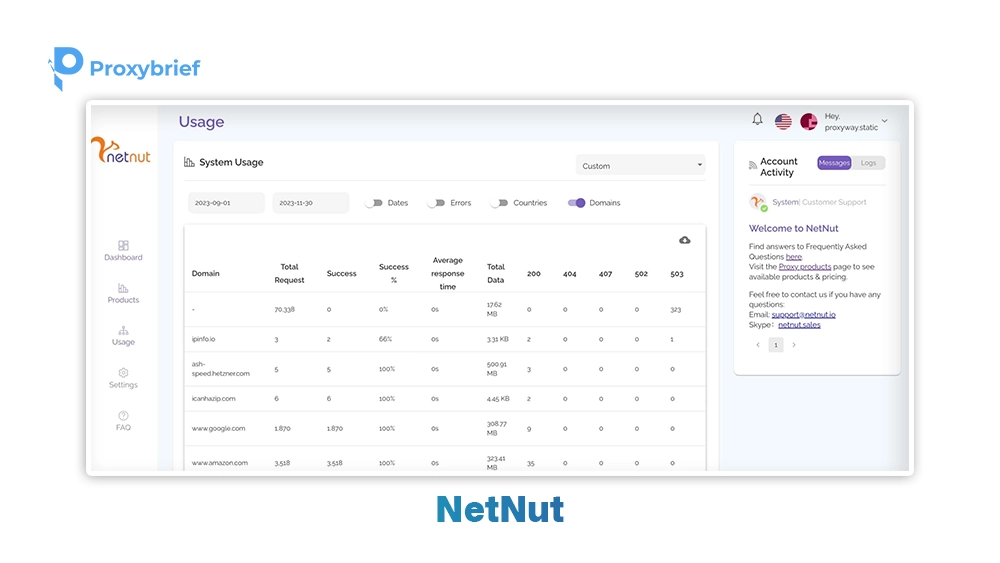Open the Products sidebar icon
Image resolution: width=1000 pixels, height=563 pixels.
point(123,288)
